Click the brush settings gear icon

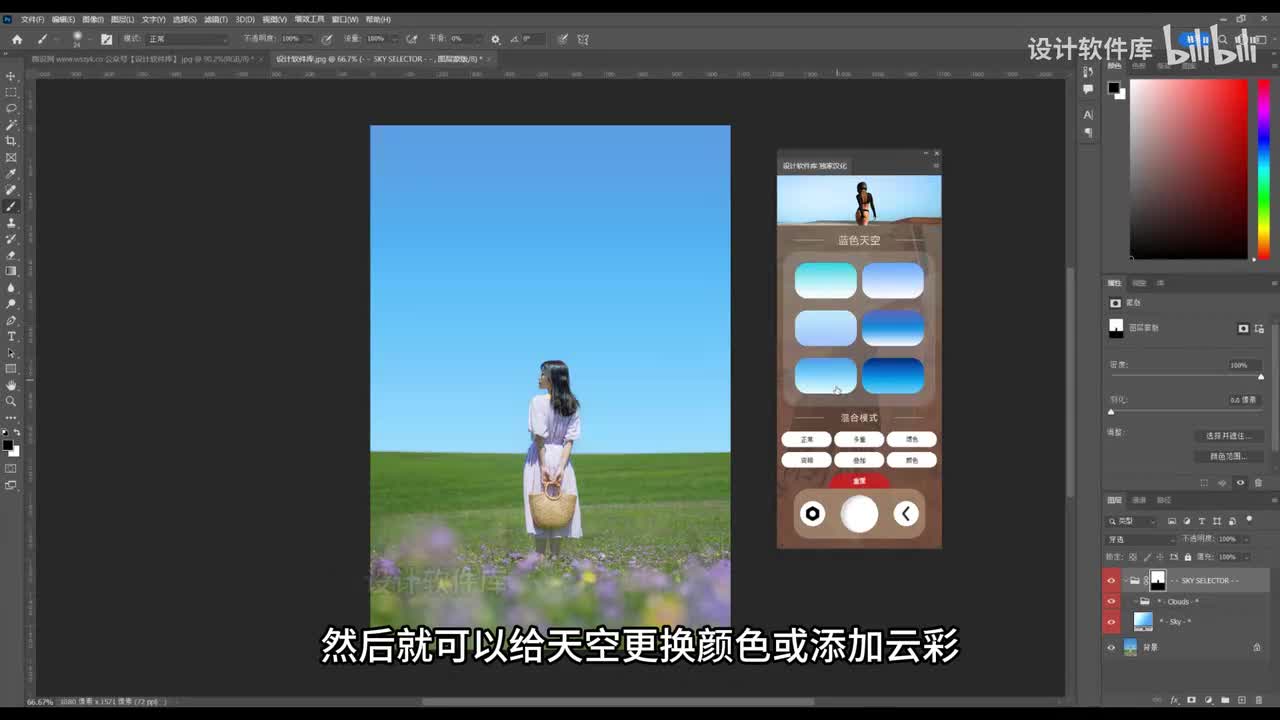[x=495, y=39]
